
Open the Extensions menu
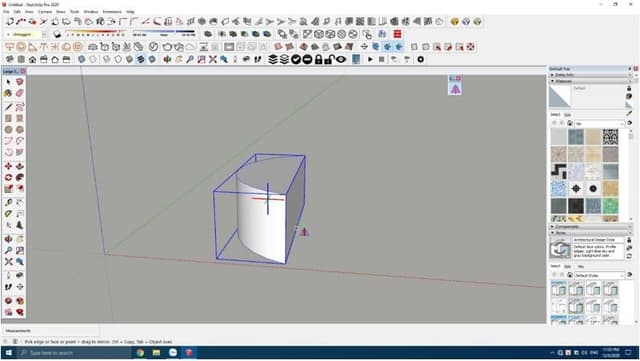[x=112, y=12]
